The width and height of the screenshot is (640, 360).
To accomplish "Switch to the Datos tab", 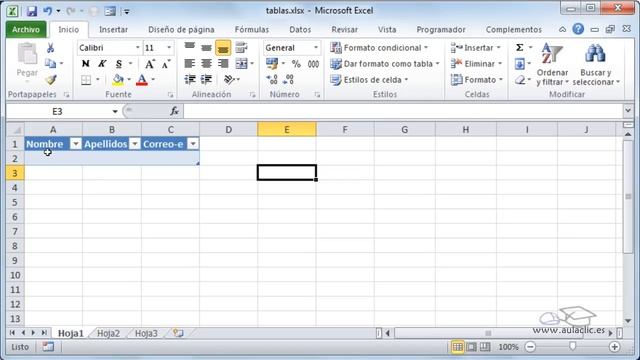I will tap(300, 29).
